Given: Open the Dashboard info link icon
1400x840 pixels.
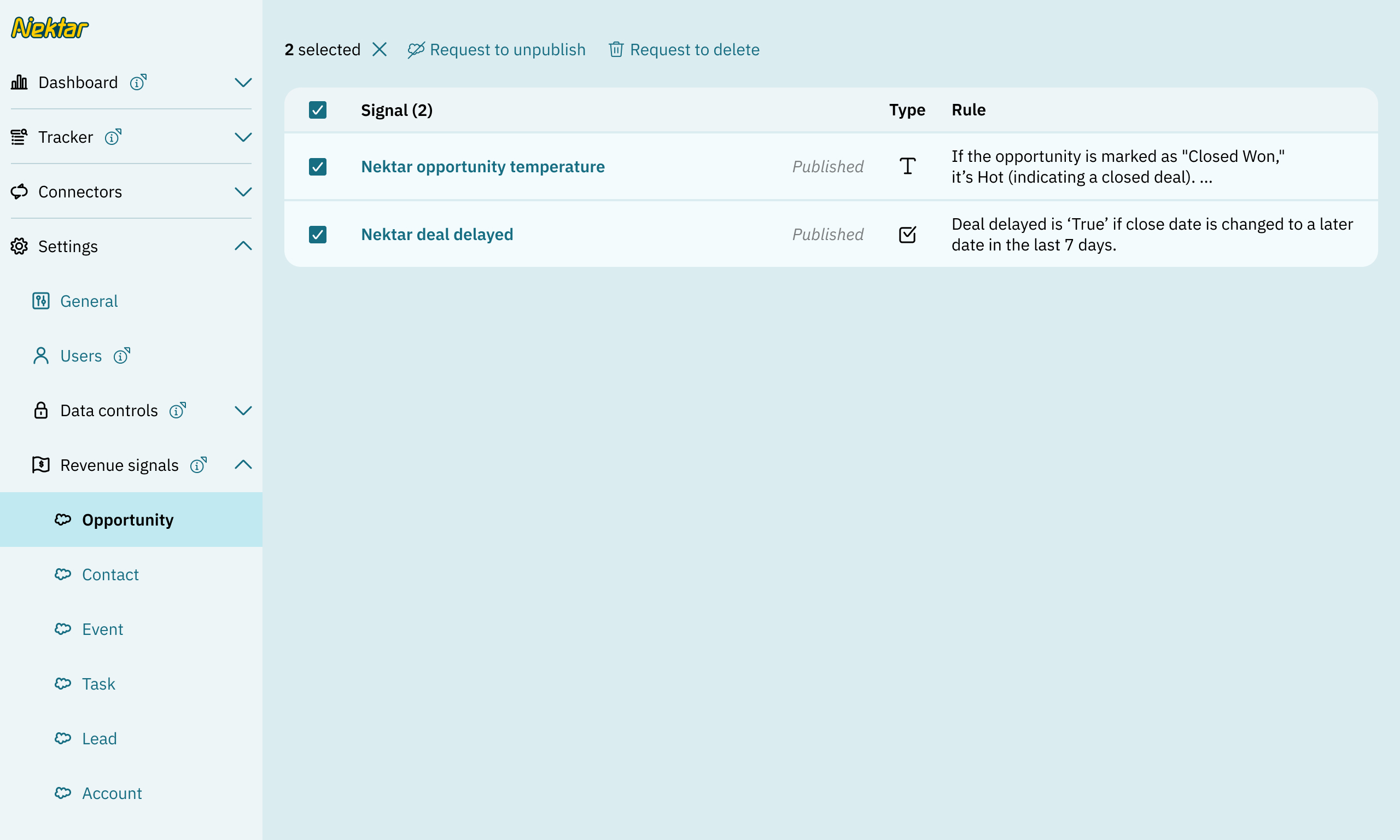Looking at the screenshot, I should tap(138, 83).
